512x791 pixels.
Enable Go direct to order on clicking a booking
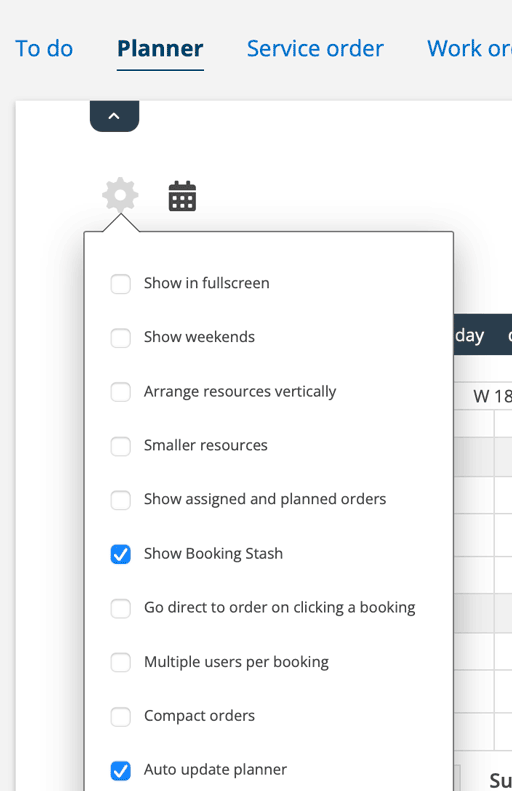point(121,608)
